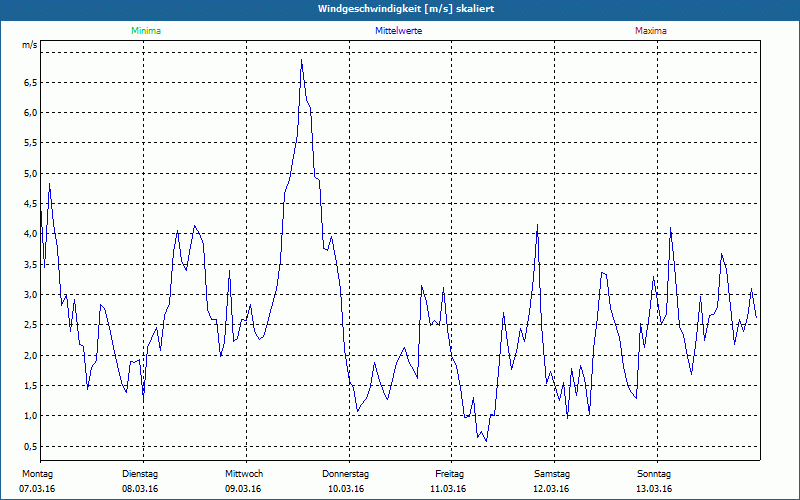Click the Freitag day label
The height and width of the screenshot is (500, 800).
click(x=449, y=474)
